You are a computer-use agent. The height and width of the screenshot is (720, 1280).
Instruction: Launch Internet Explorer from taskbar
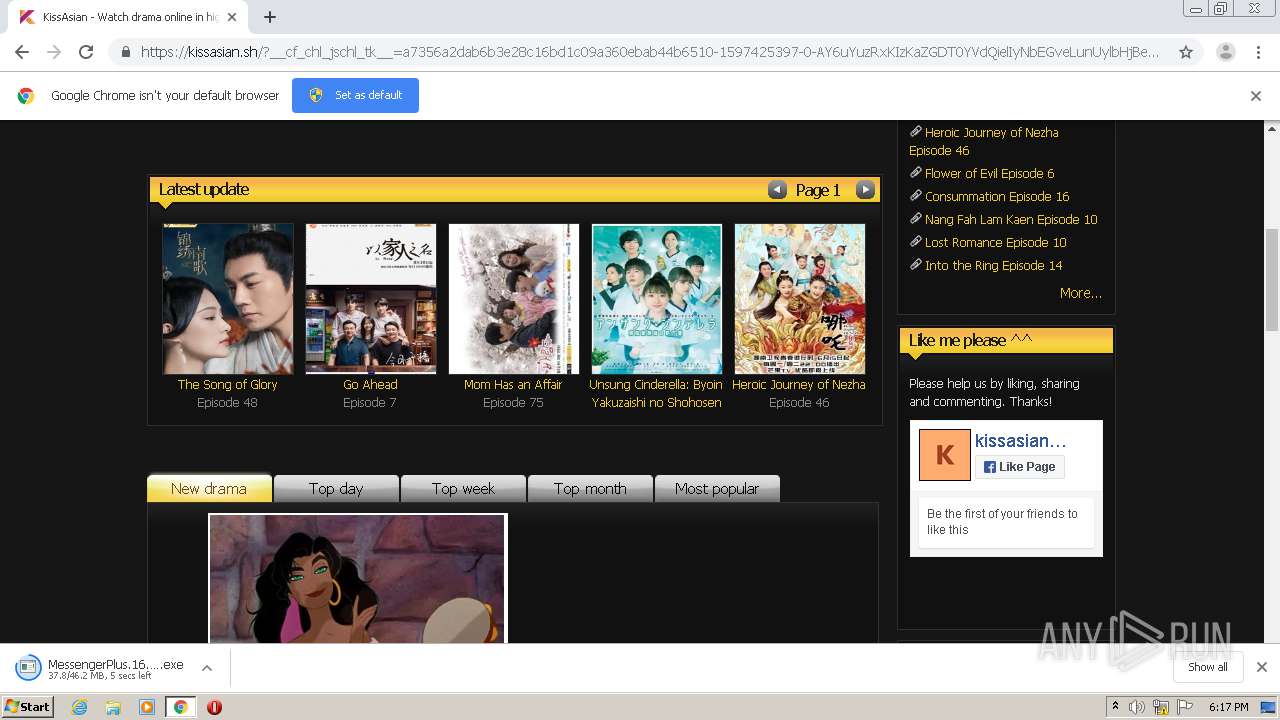(x=79, y=707)
